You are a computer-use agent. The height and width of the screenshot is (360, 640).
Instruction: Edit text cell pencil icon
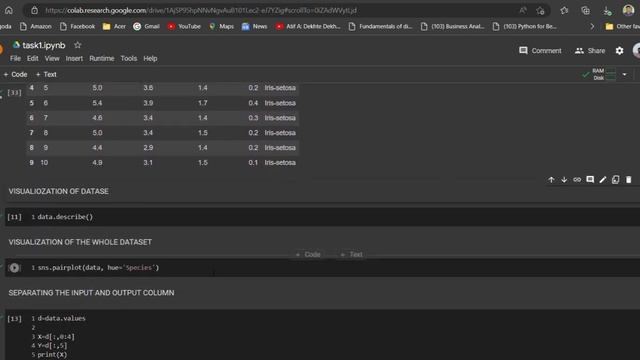603,180
